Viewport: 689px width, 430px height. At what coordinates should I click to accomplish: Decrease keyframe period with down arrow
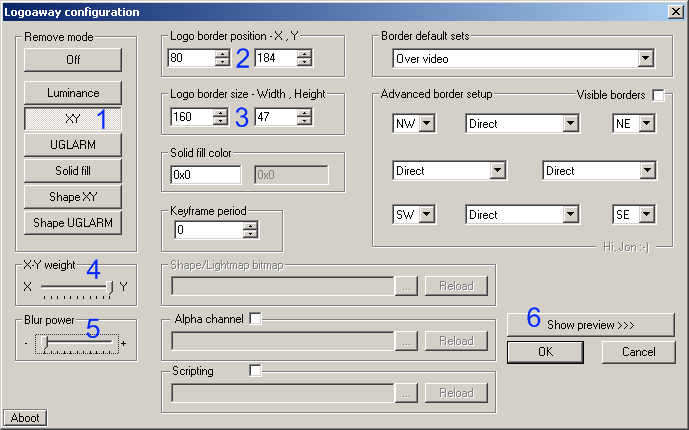250,234
